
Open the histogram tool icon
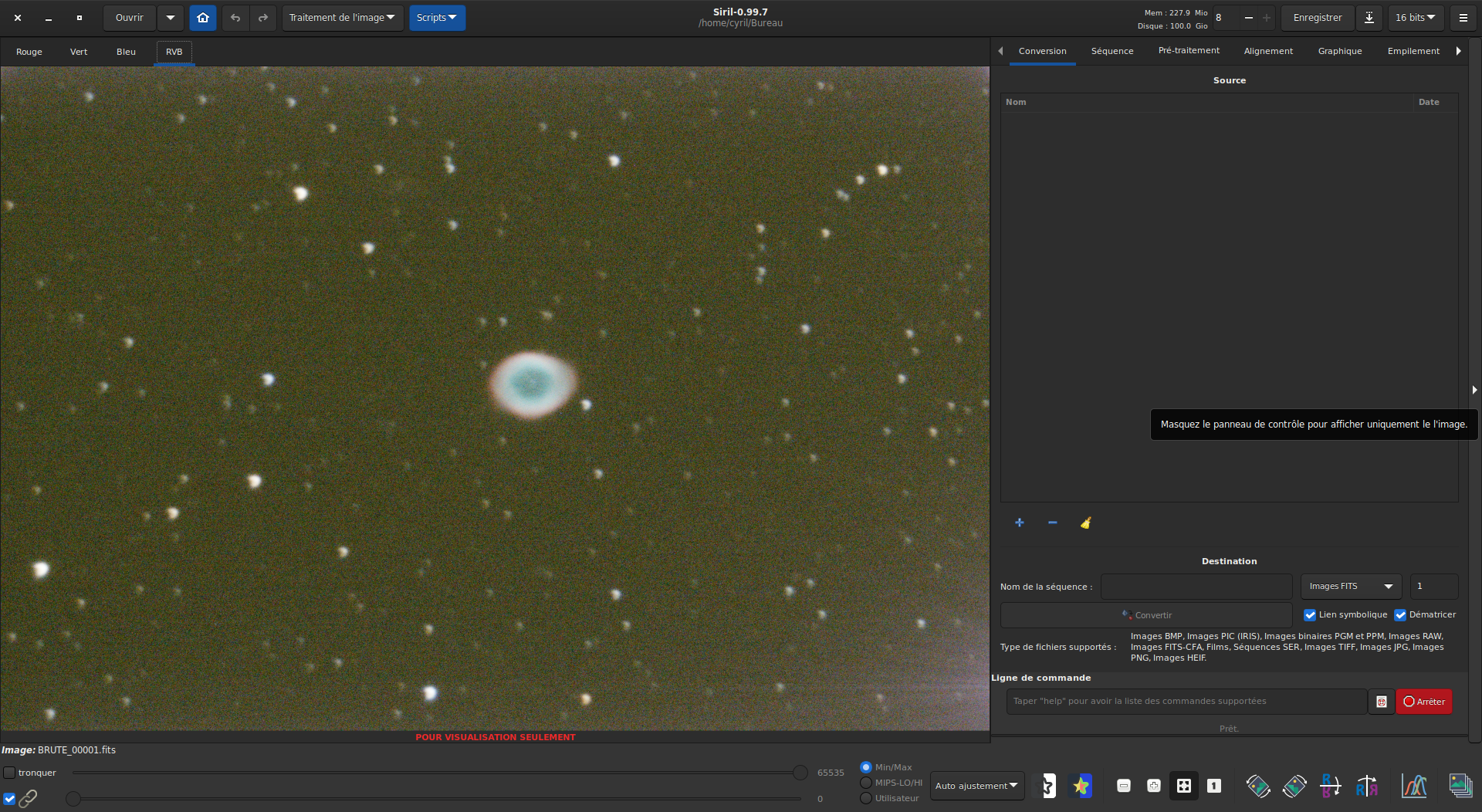pyautogui.click(x=1414, y=786)
